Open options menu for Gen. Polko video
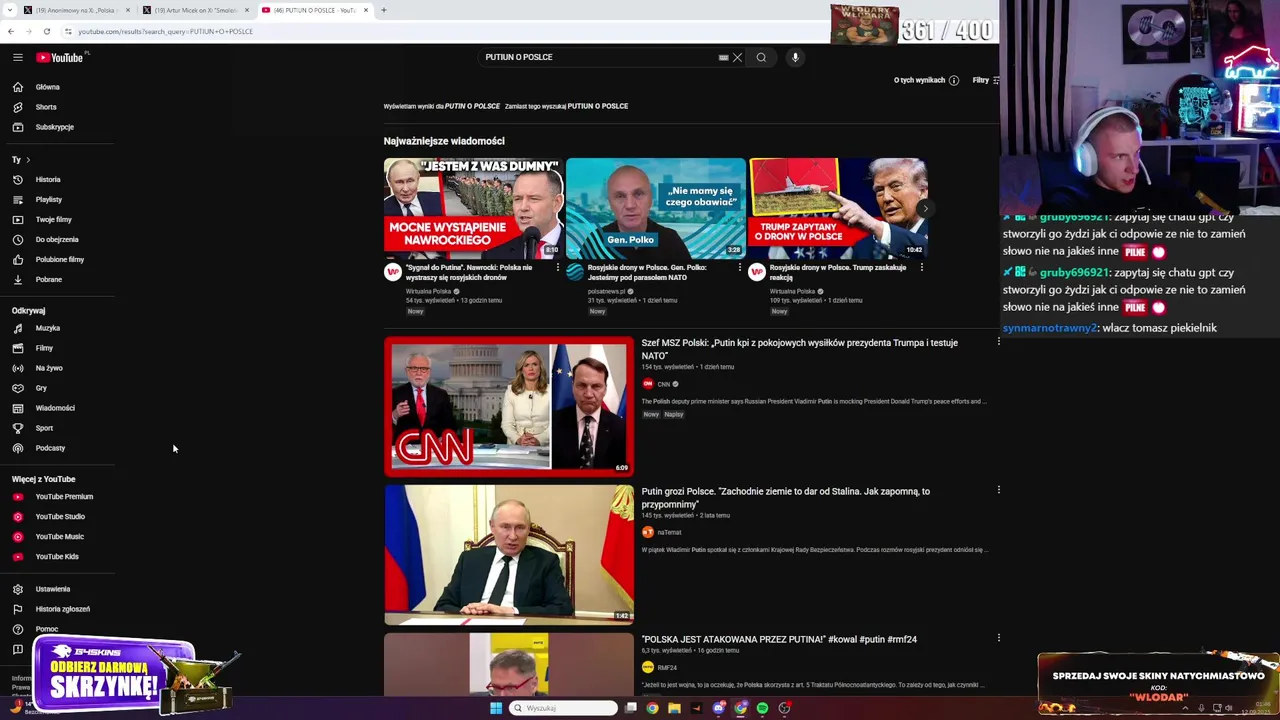This screenshot has width=1280, height=720. 739,268
